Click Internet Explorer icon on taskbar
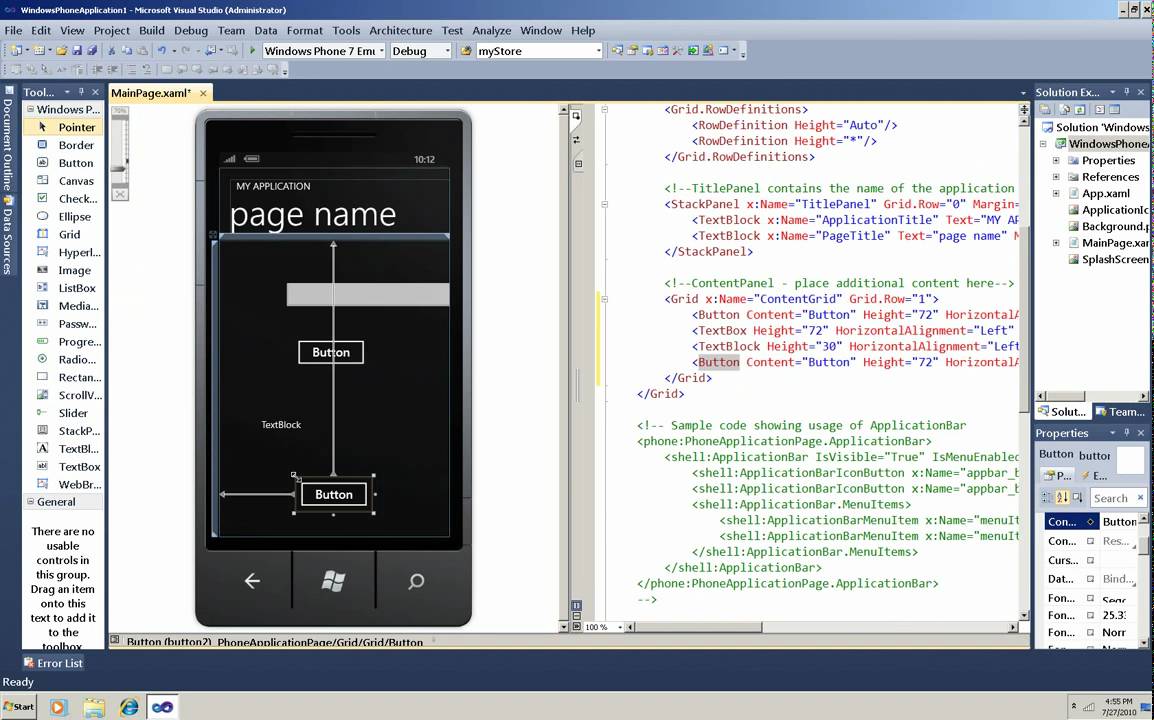This screenshot has width=1154, height=720. coord(129,707)
